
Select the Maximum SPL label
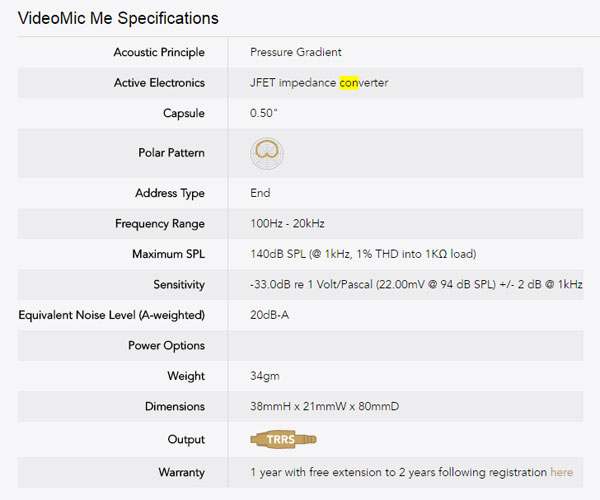pos(168,254)
